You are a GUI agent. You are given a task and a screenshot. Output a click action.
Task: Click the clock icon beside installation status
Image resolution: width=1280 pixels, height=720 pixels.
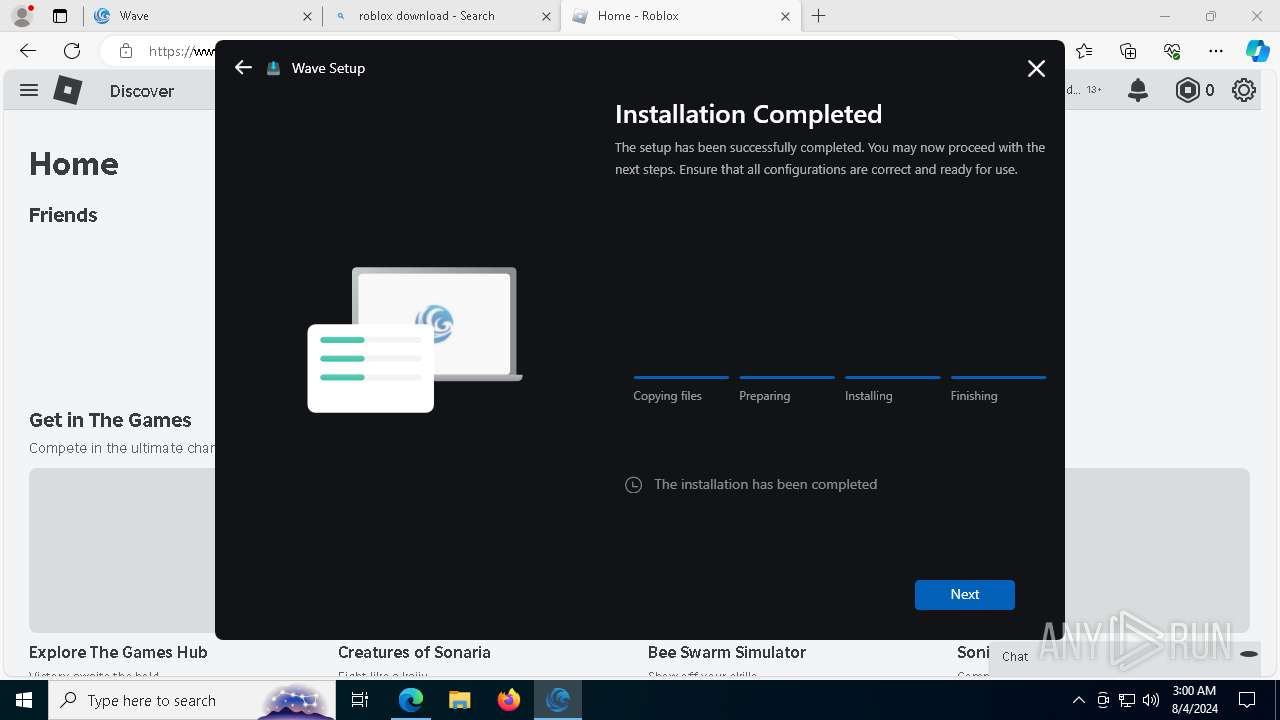pyautogui.click(x=633, y=485)
